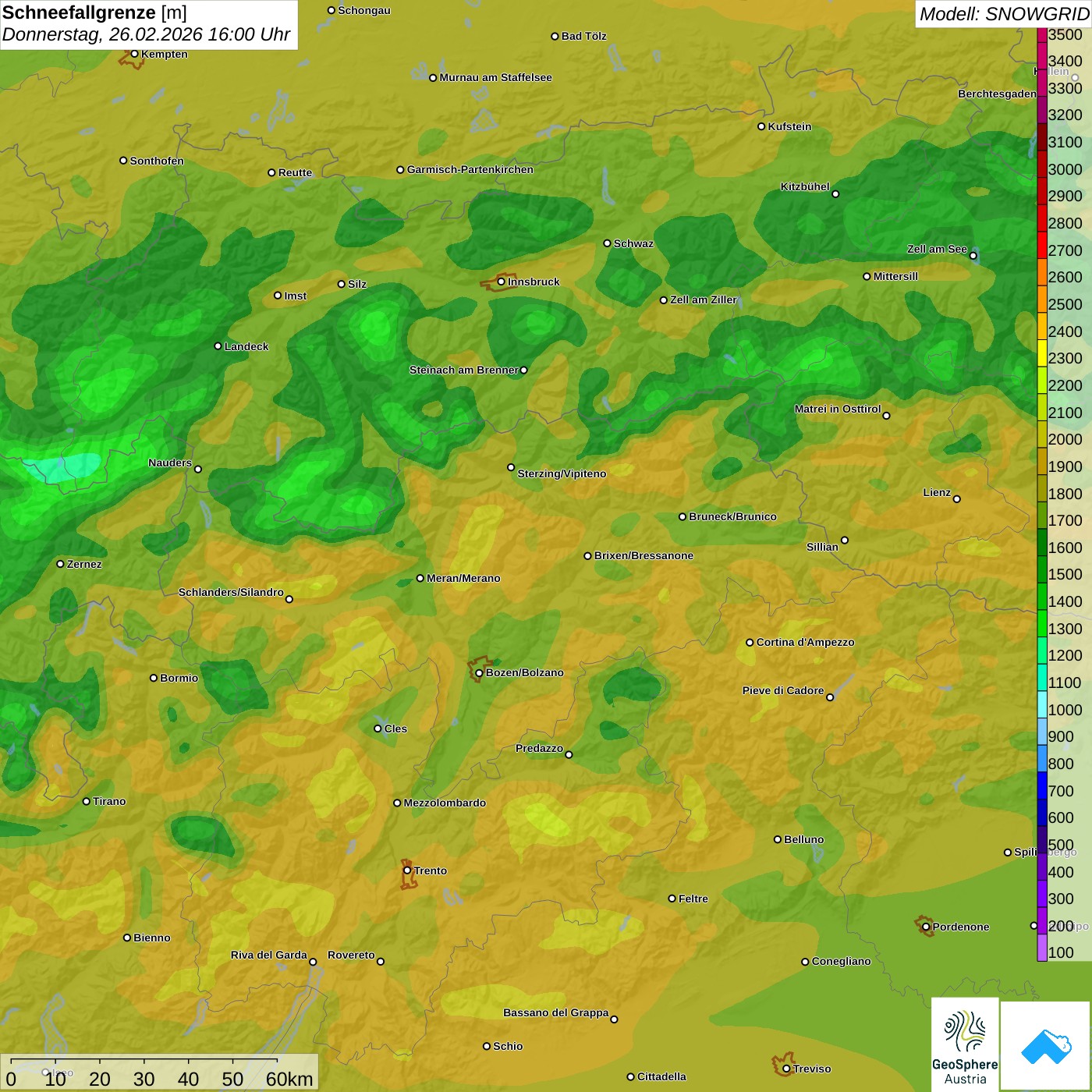Click the Riva del Garda label

click(269, 955)
